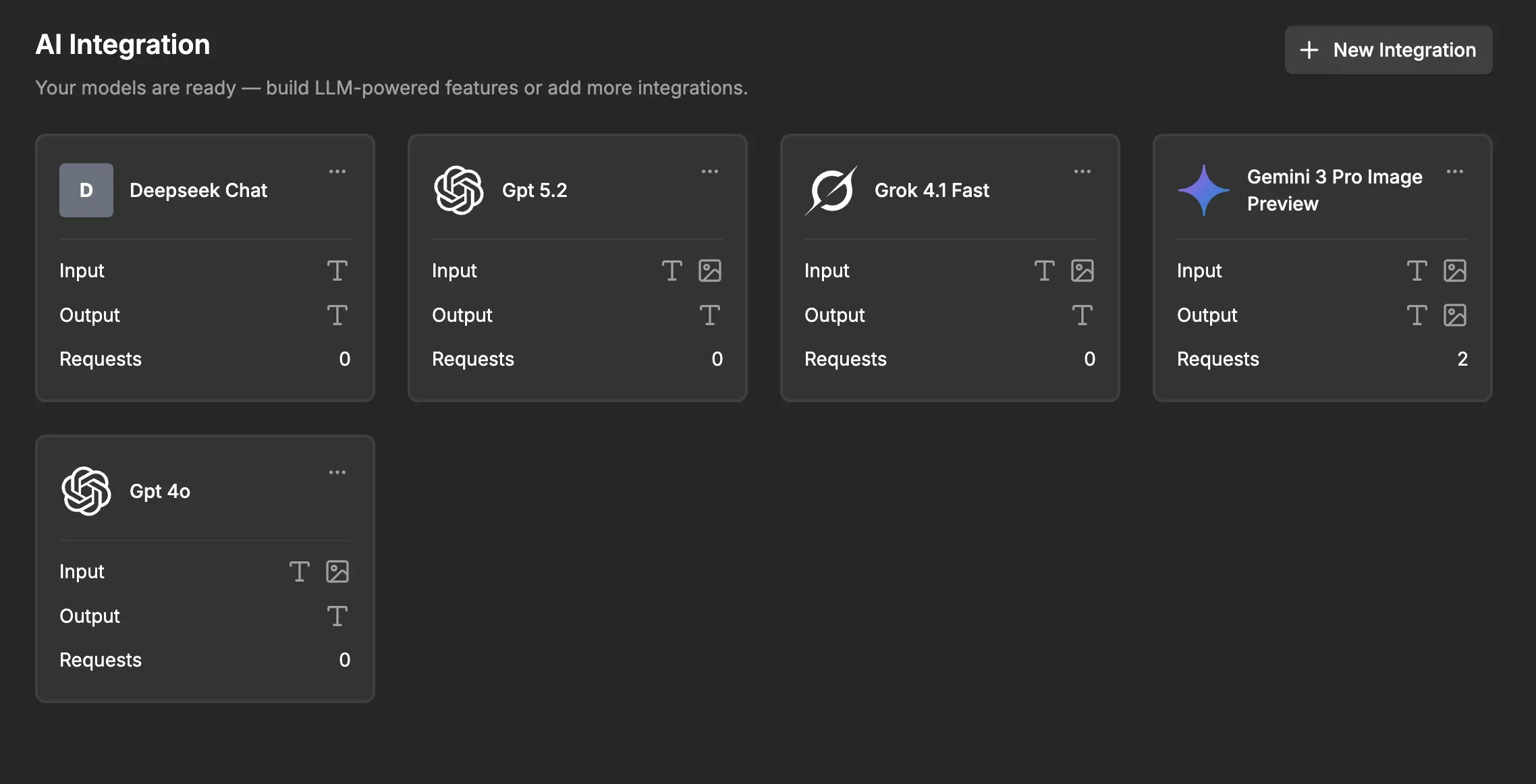Open the ellipsis menu on Gpt 5.2 card
1536x784 pixels.
(710, 171)
